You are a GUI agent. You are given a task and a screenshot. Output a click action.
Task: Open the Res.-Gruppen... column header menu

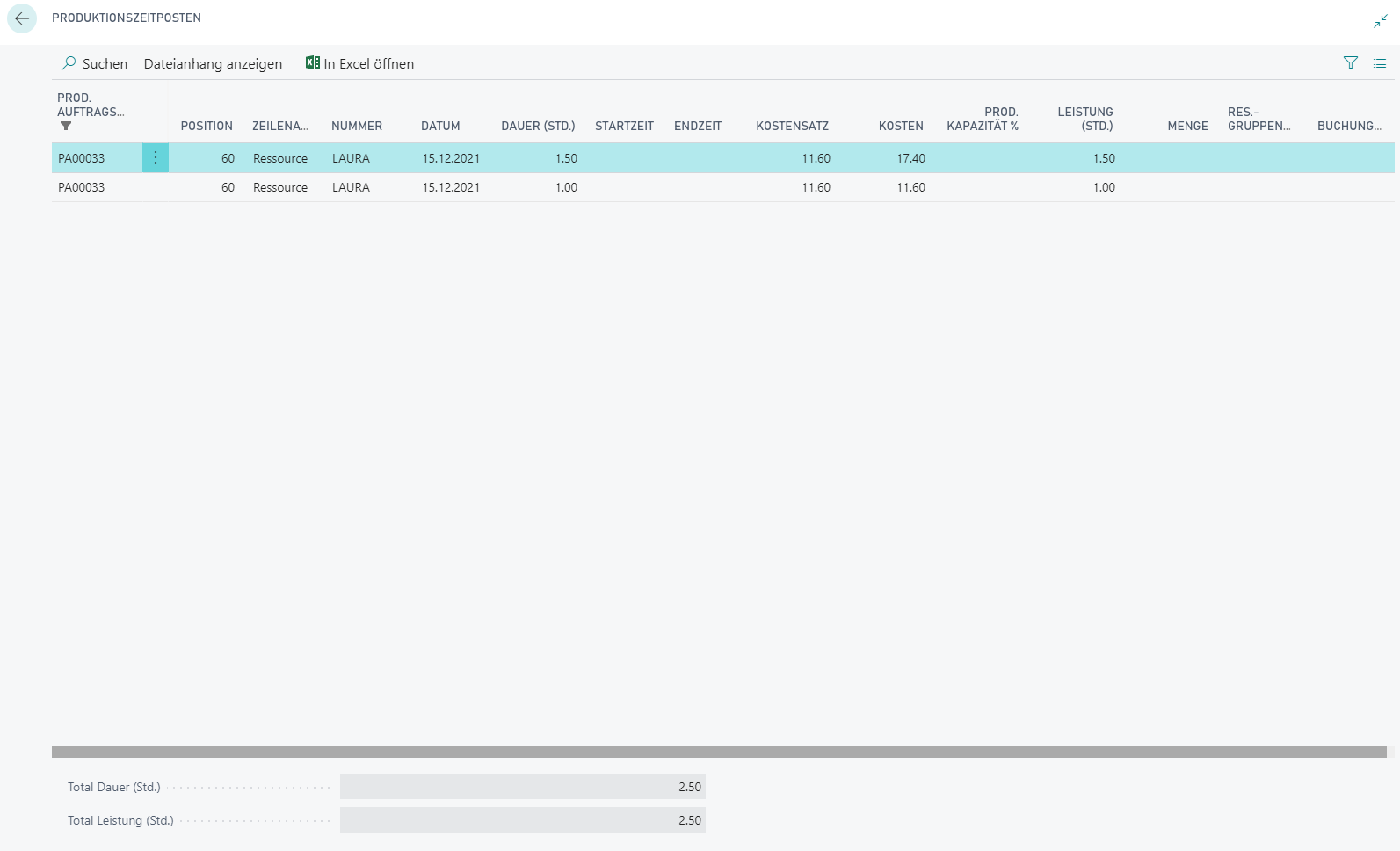tap(1259, 119)
